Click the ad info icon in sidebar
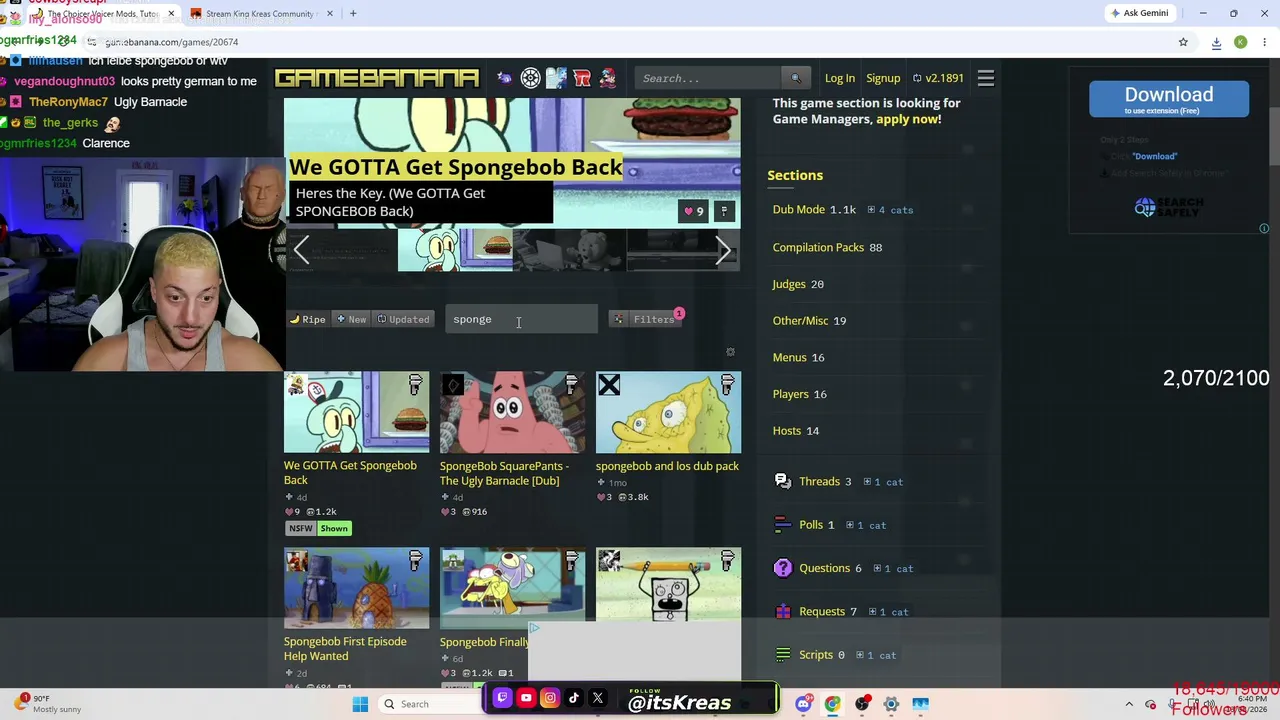This screenshot has height=720, width=1280. coord(1264,229)
